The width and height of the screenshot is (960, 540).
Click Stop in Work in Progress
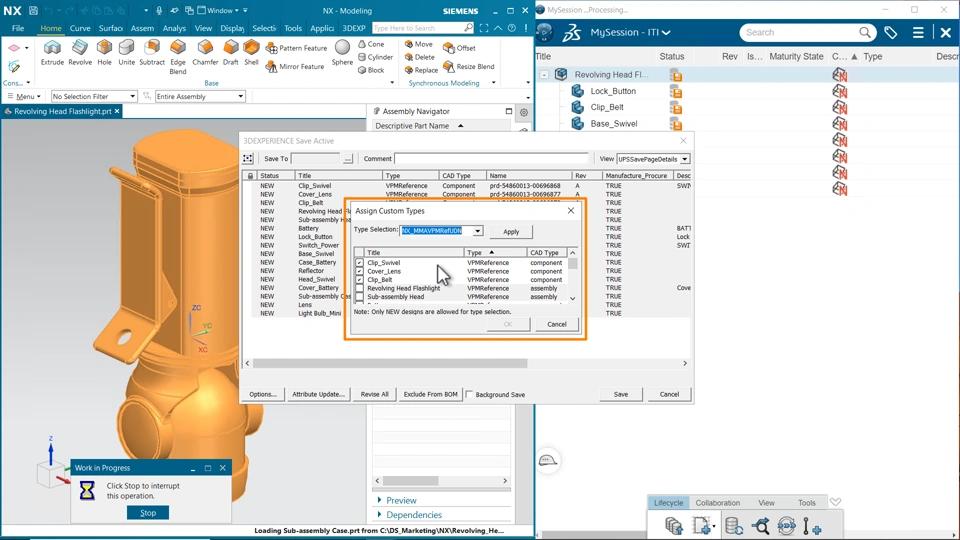click(x=148, y=513)
